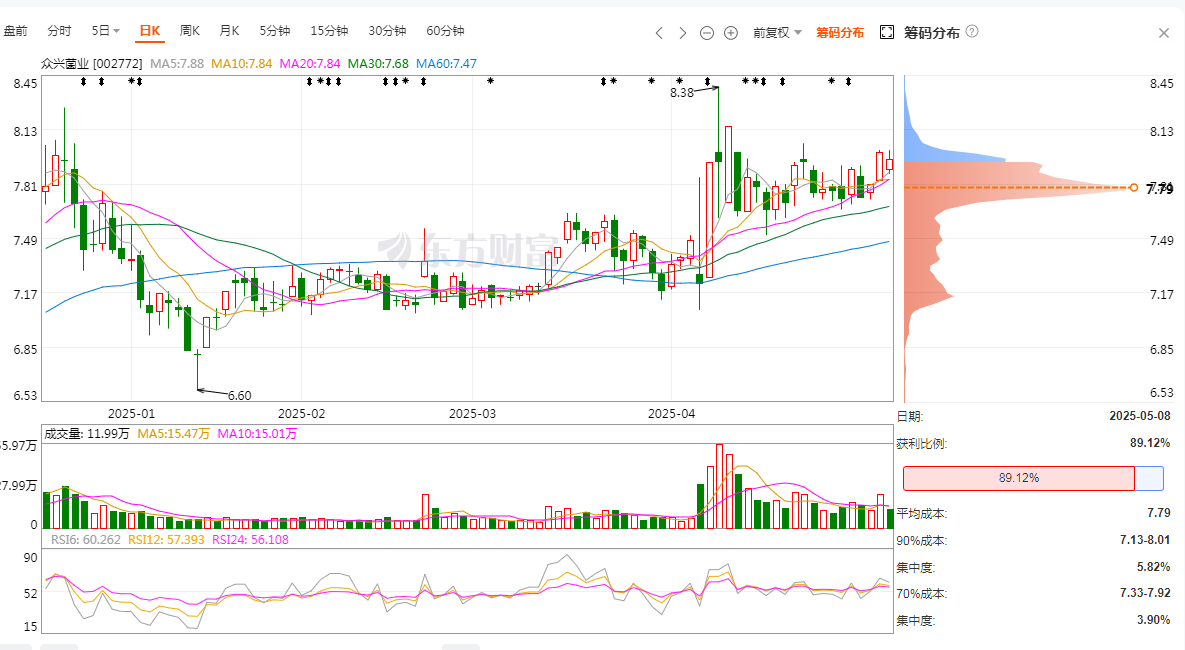Open the 5日 period dropdown
The image size is (1185, 650).
pos(106,31)
